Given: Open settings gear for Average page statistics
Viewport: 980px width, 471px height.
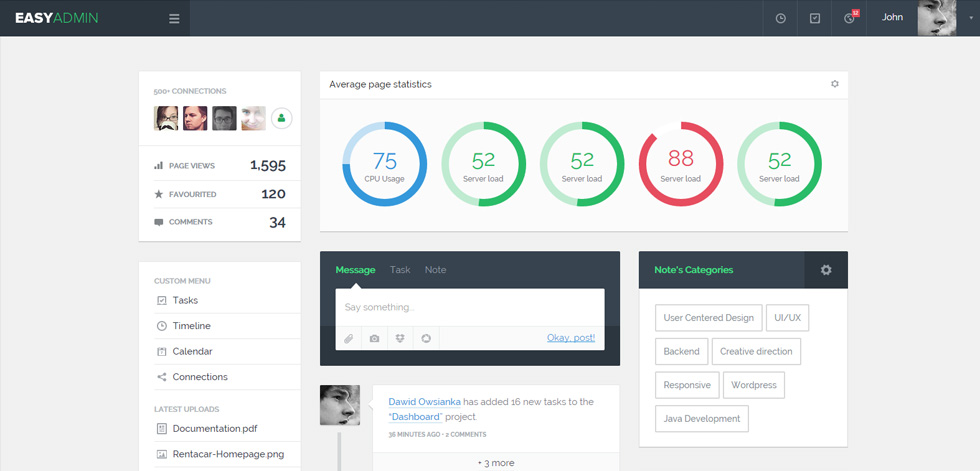Looking at the screenshot, I should coord(834,84).
